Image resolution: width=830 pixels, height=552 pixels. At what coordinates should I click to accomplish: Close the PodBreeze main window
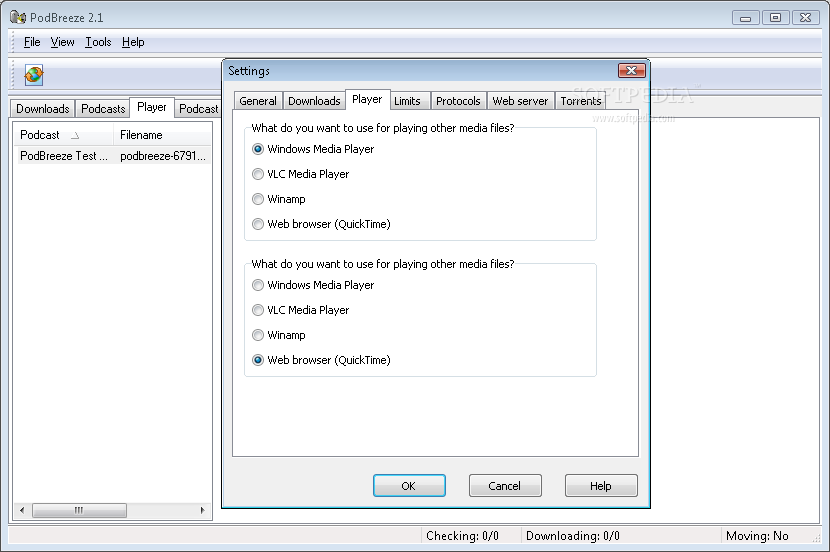click(805, 18)
